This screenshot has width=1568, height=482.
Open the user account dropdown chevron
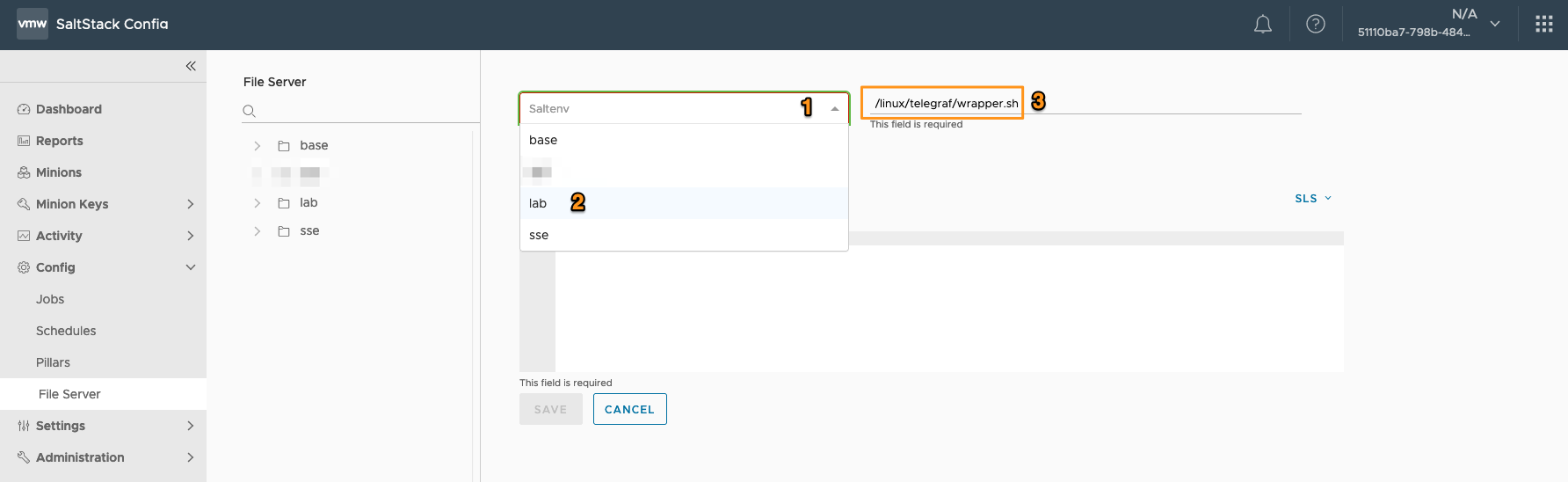[x=1495, y=24]
